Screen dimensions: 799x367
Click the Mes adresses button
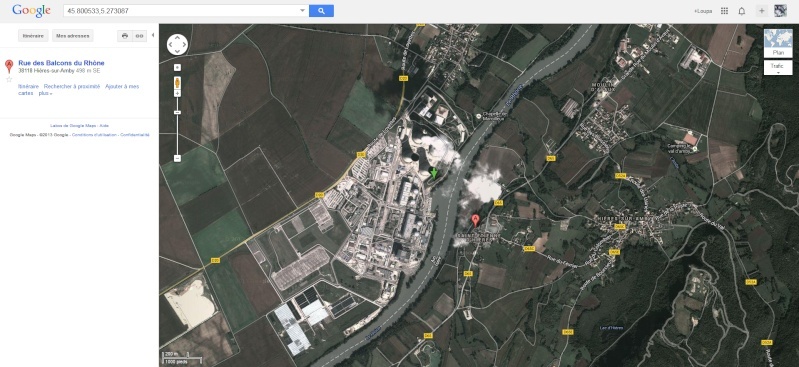pos(72,36)
